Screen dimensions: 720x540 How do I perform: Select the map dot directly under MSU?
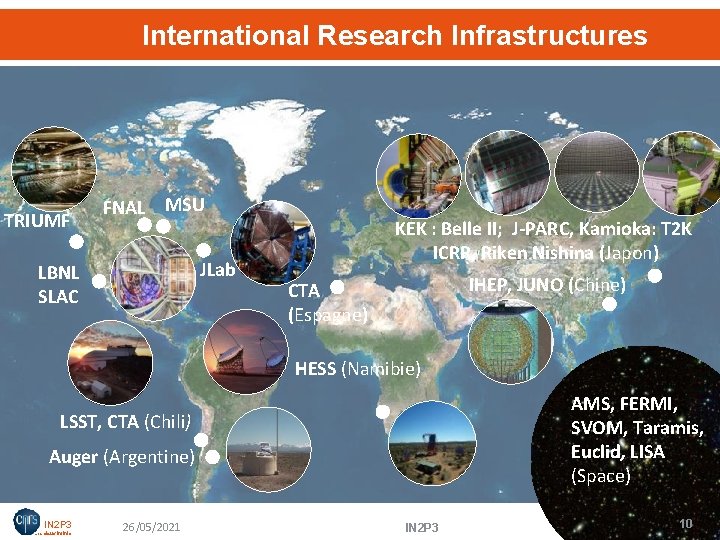pyautogui.click(x=163, y=226)
